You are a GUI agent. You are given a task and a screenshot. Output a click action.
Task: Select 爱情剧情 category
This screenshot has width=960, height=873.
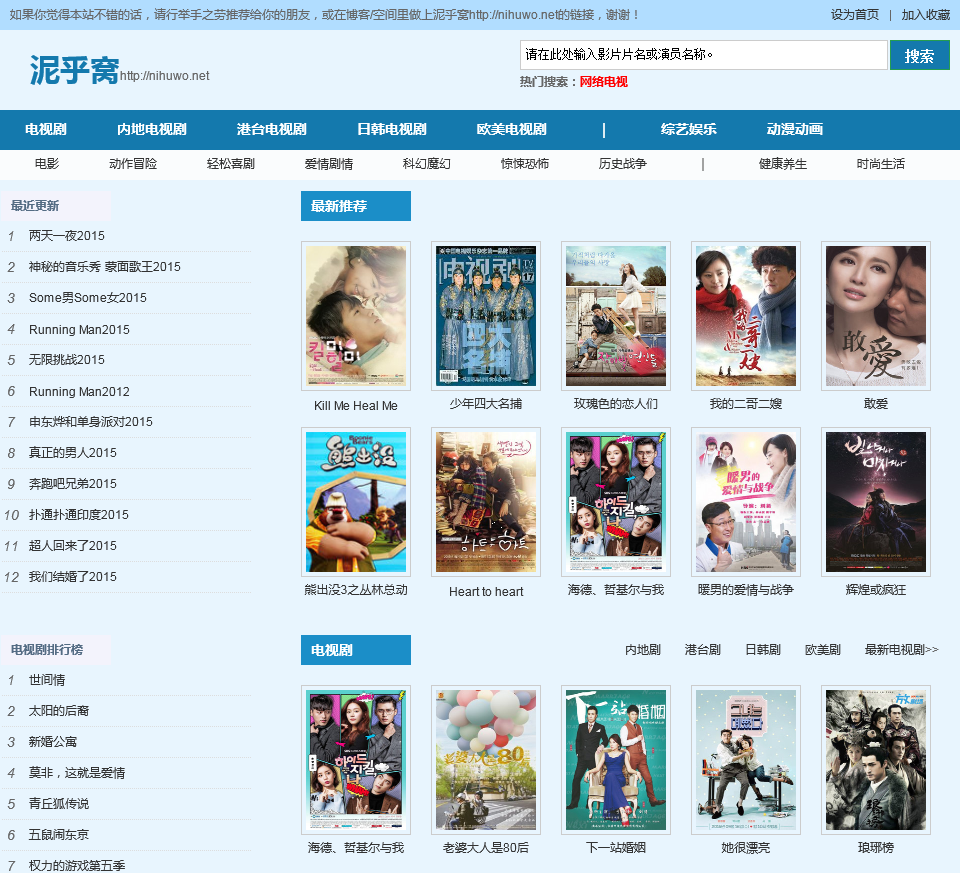click(329, 163)
